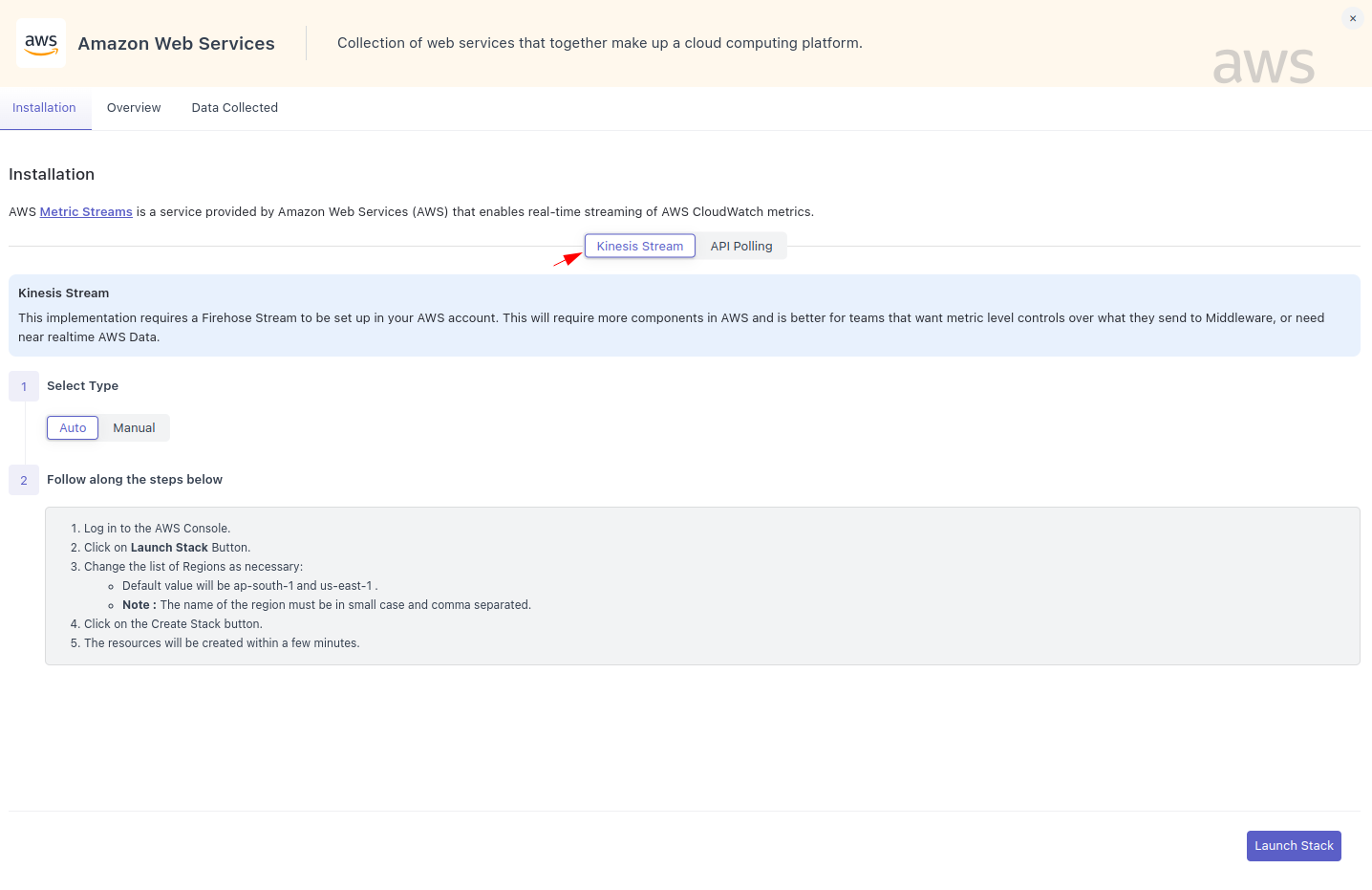Screen dimensions: 1372x890
Task: Close the AWS integration panel
Action: (1352, 18)
